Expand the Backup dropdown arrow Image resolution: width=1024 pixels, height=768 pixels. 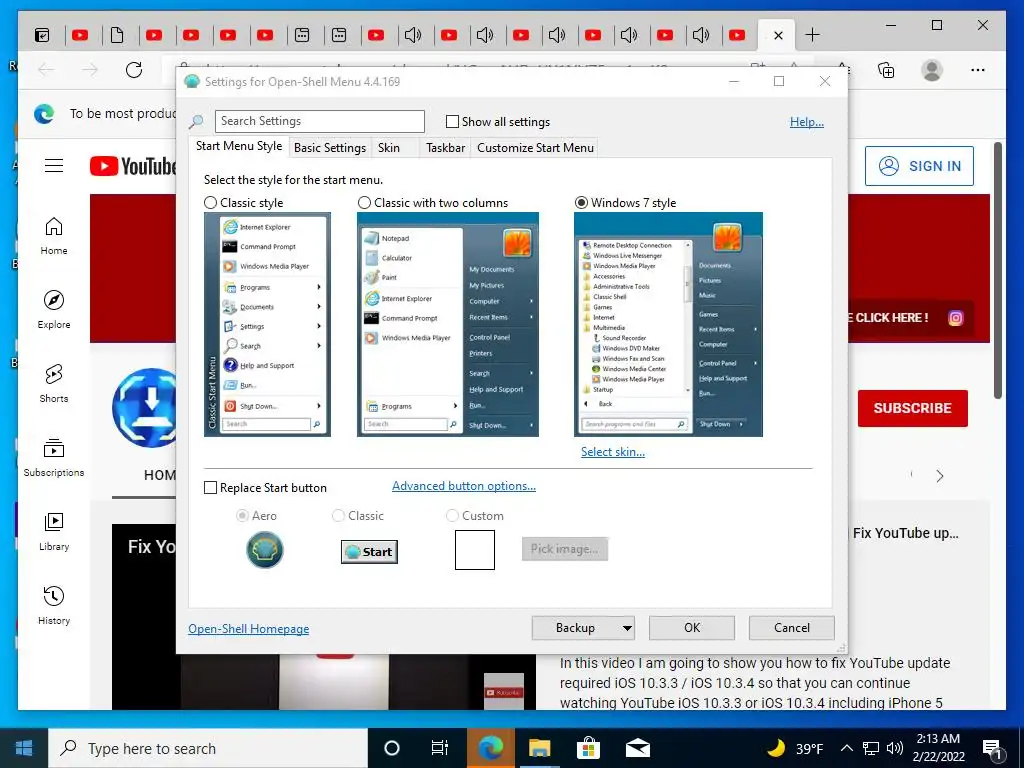[x=627, y=628]
